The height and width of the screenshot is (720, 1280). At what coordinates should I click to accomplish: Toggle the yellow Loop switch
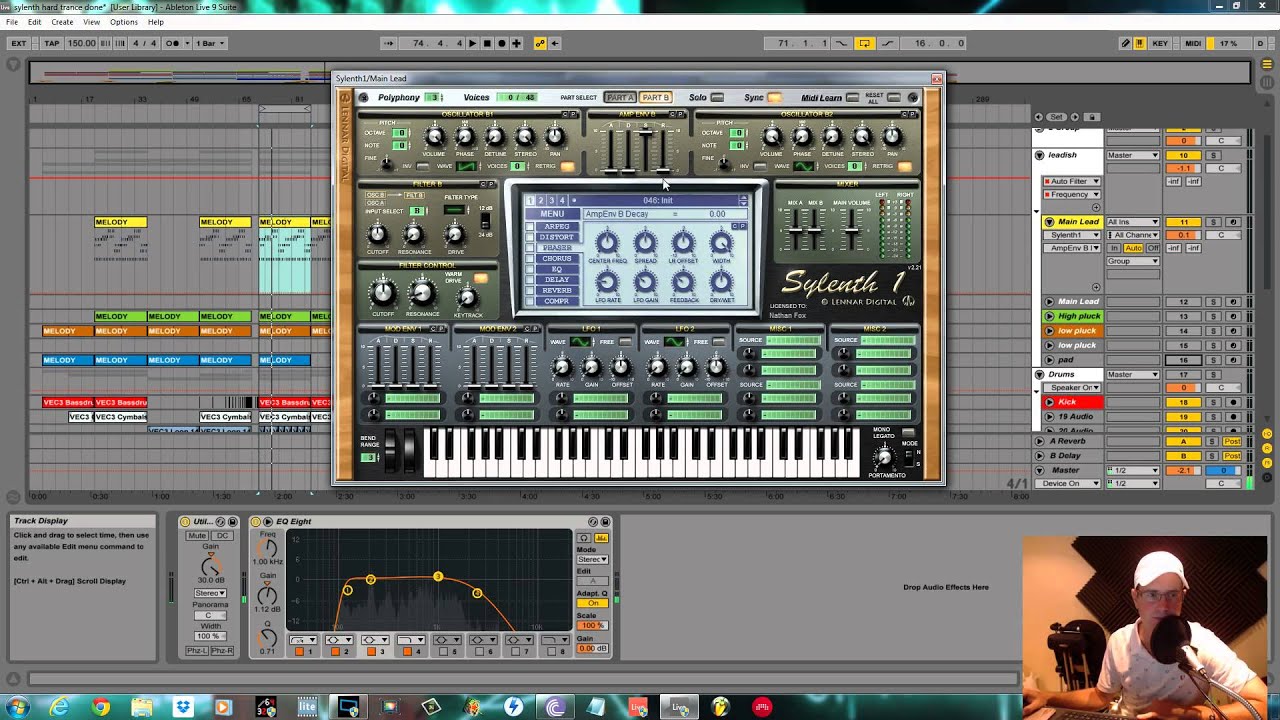click(864, 43)
